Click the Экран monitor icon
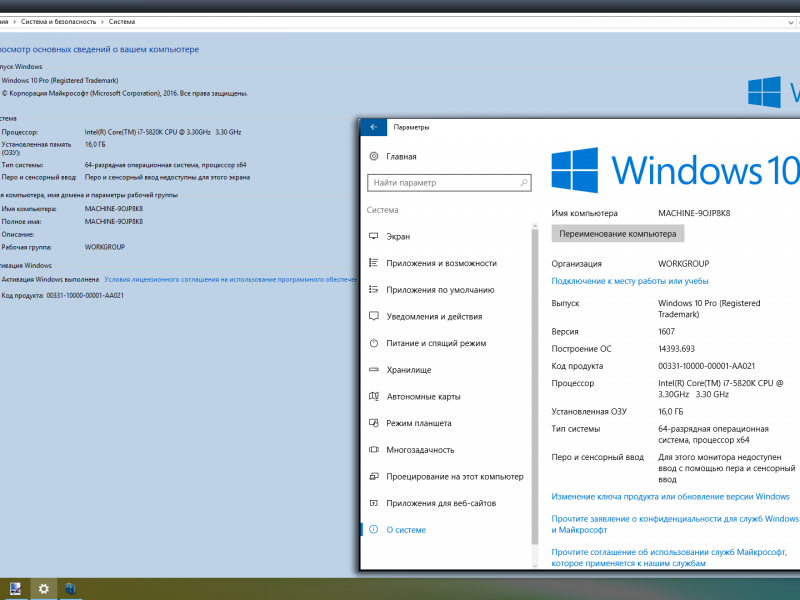This screenshot has height=600, width=800. click(373, 236)
